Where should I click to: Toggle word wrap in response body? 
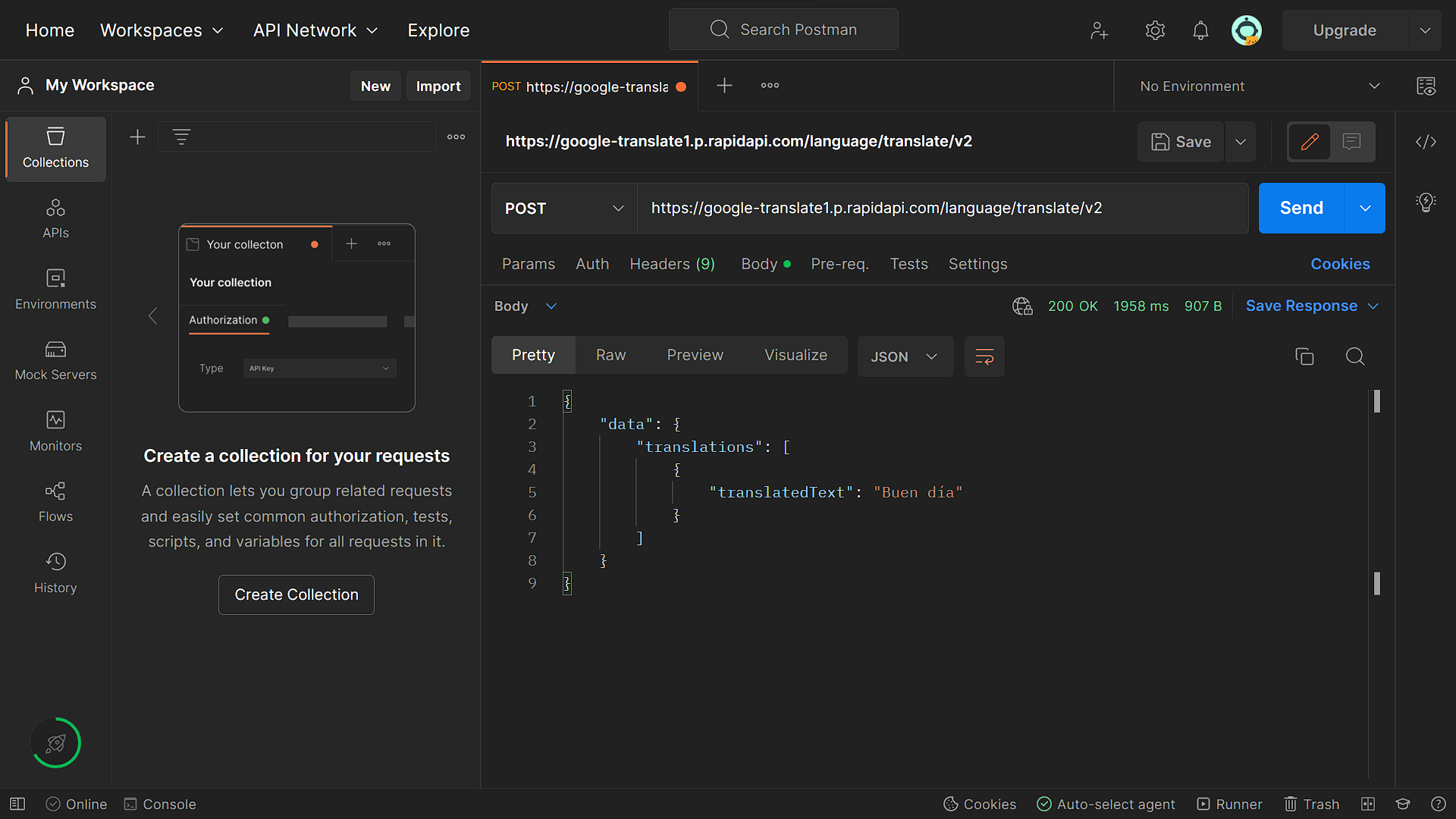[984, 356]
